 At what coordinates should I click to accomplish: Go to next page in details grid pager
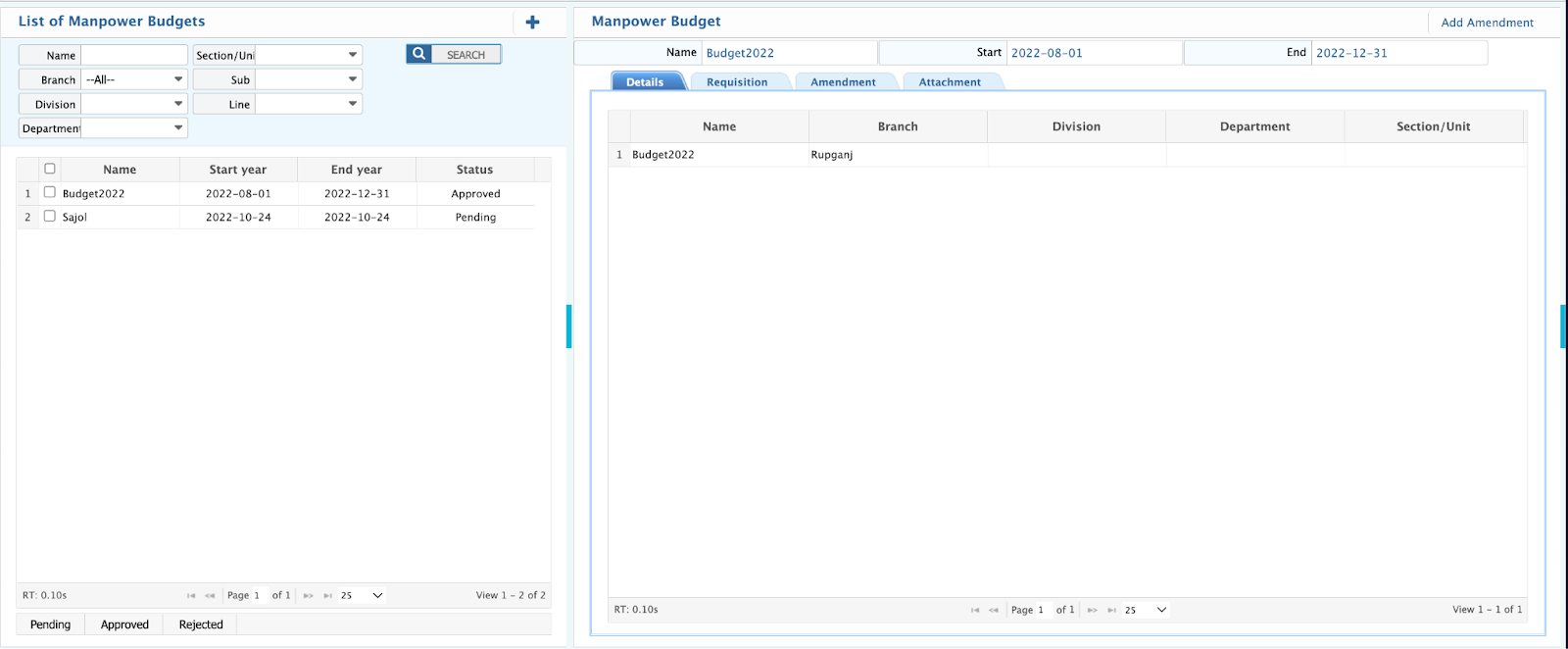(x=1092, y=610)
